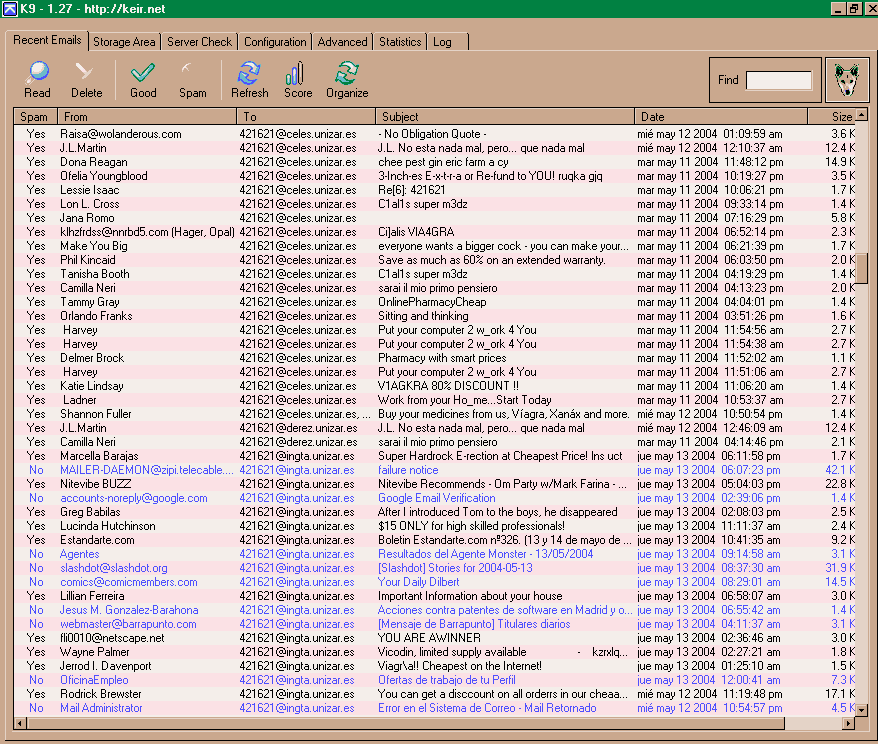Select the Google Email Verification message
The width and height of the screenshot is (878, 744).
[x=436, y=498]
